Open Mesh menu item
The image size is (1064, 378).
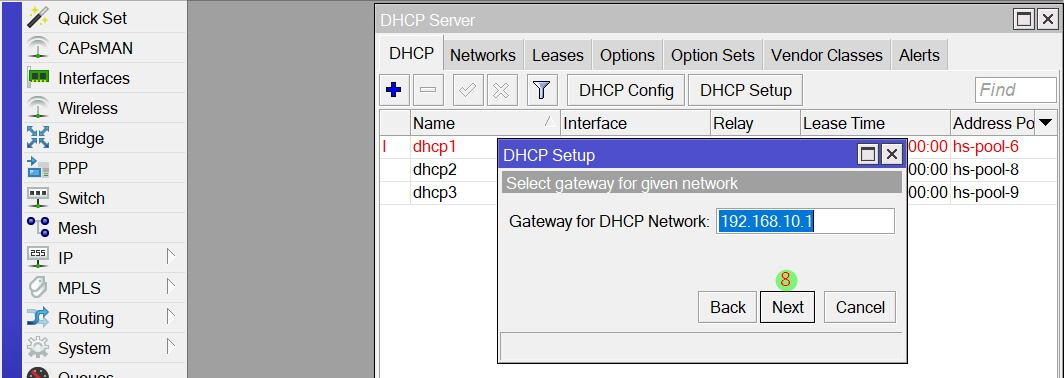coord(104,228)
